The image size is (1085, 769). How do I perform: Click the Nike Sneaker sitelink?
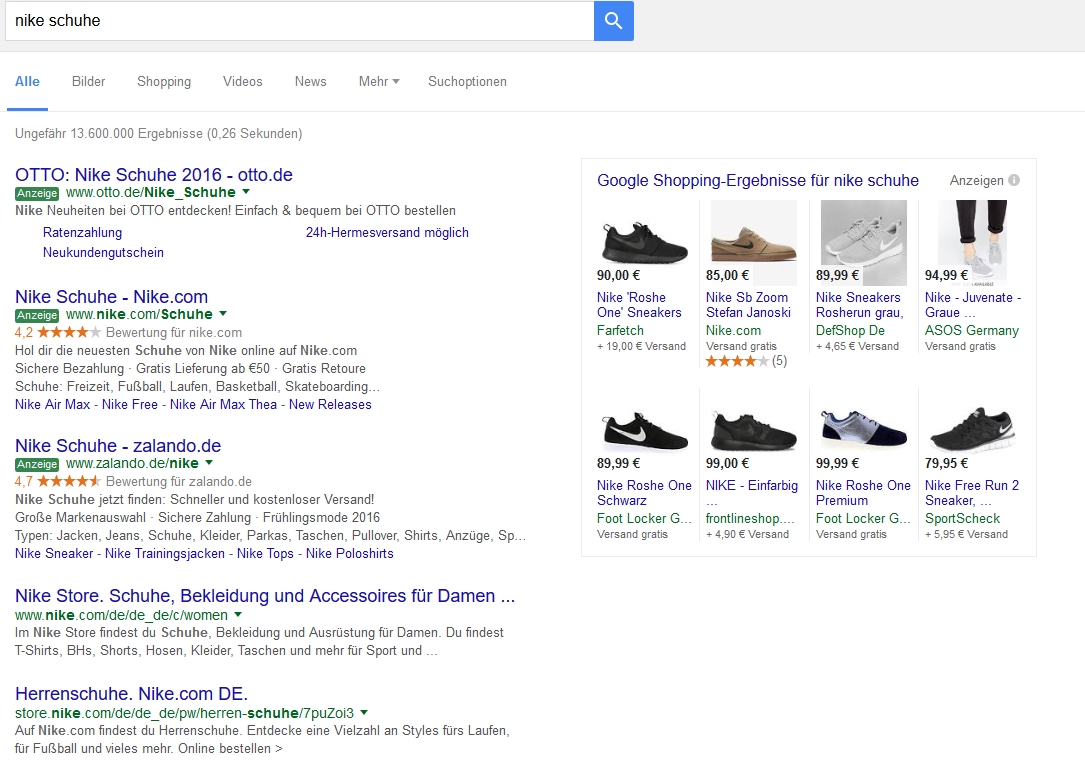tap(54, 553)
